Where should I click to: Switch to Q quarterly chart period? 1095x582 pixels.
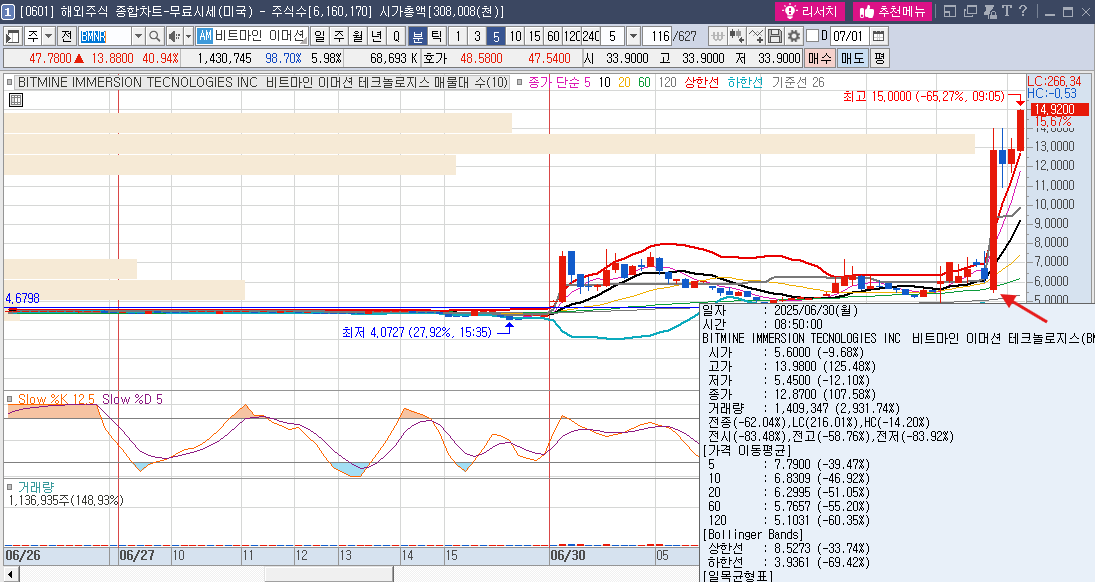(x=396, y=36)
